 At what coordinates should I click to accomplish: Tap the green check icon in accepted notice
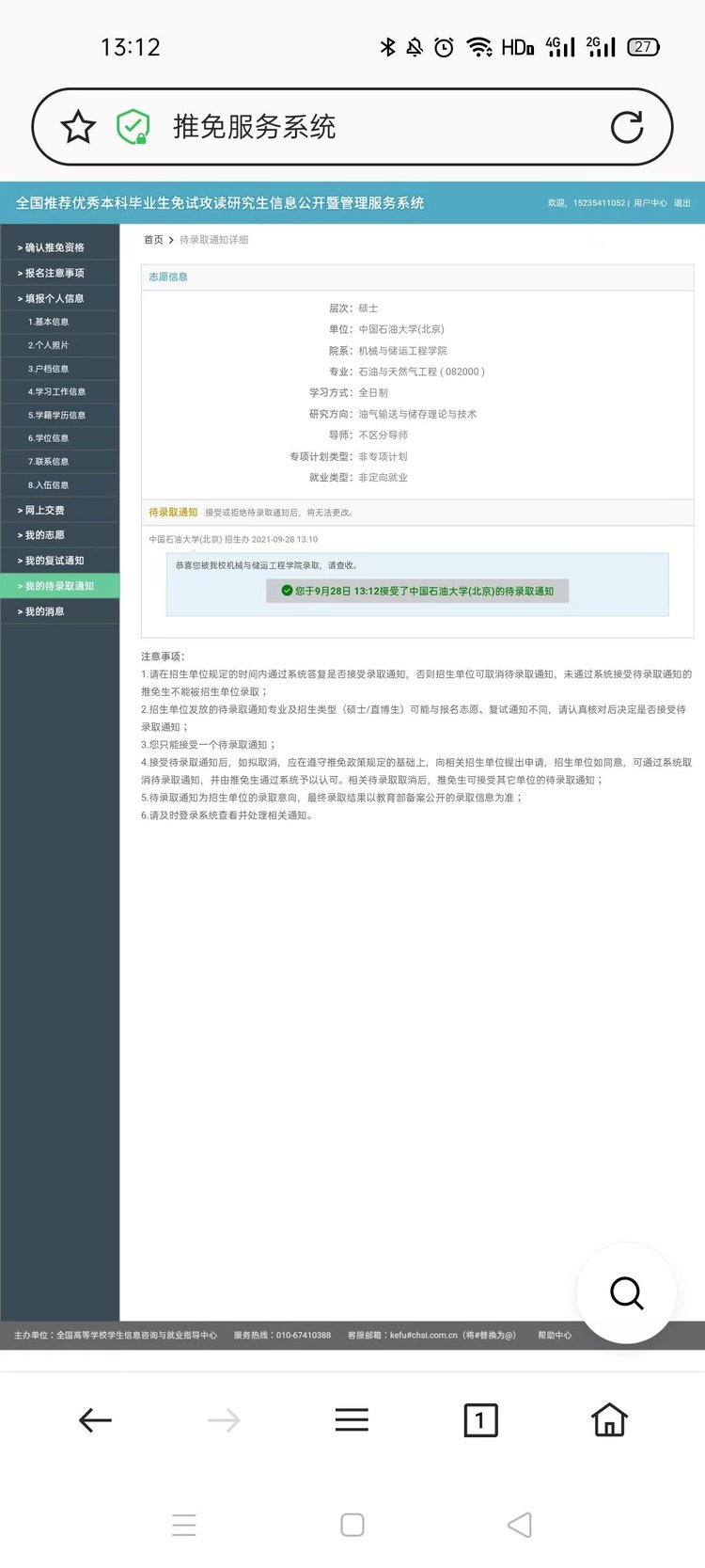point(287,591)
